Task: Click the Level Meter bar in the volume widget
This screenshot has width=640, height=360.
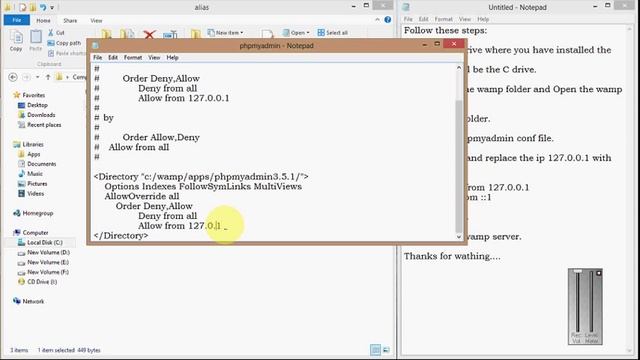Action: click(x=591, y=302)
